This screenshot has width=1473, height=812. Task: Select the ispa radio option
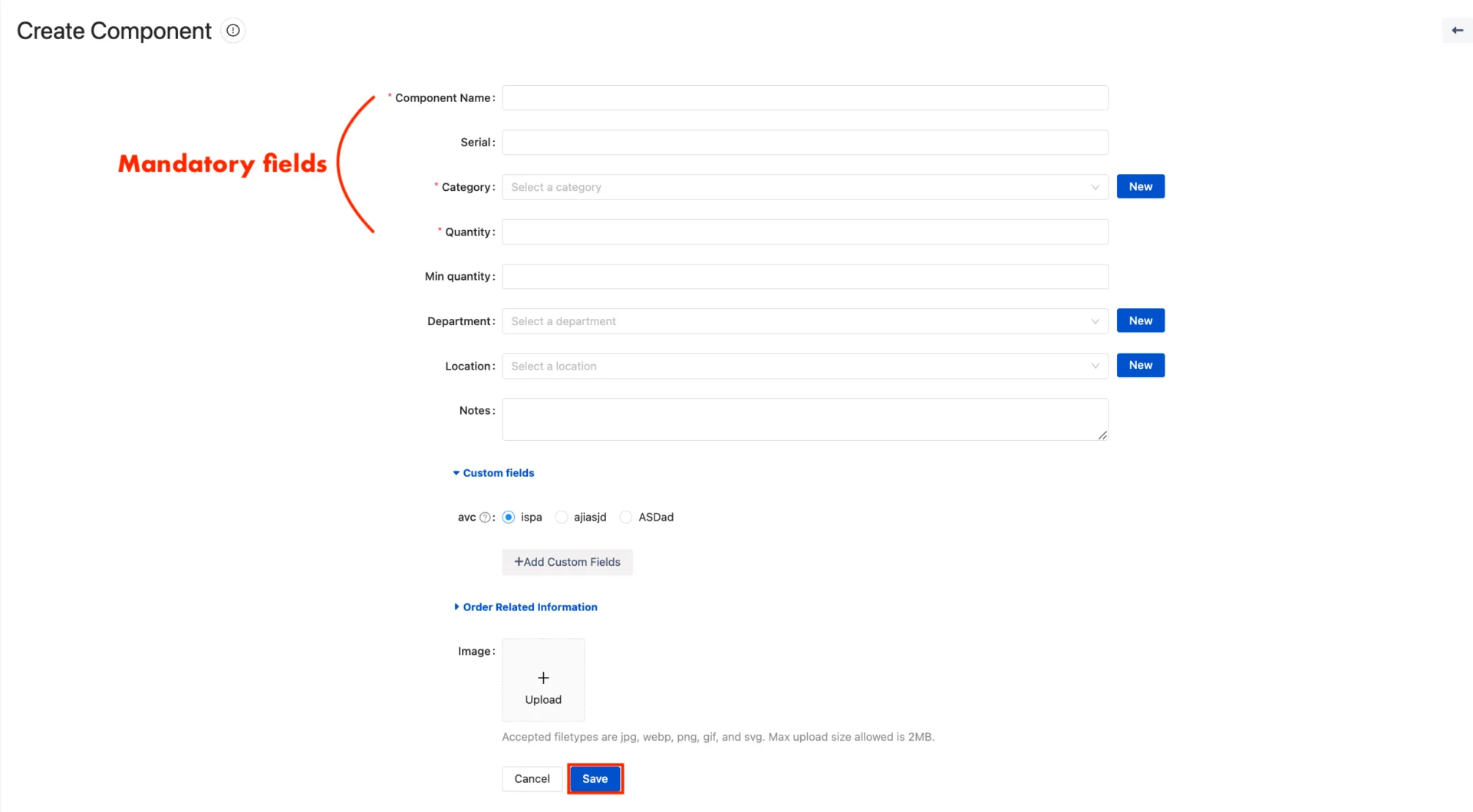[x=509, y=517]
